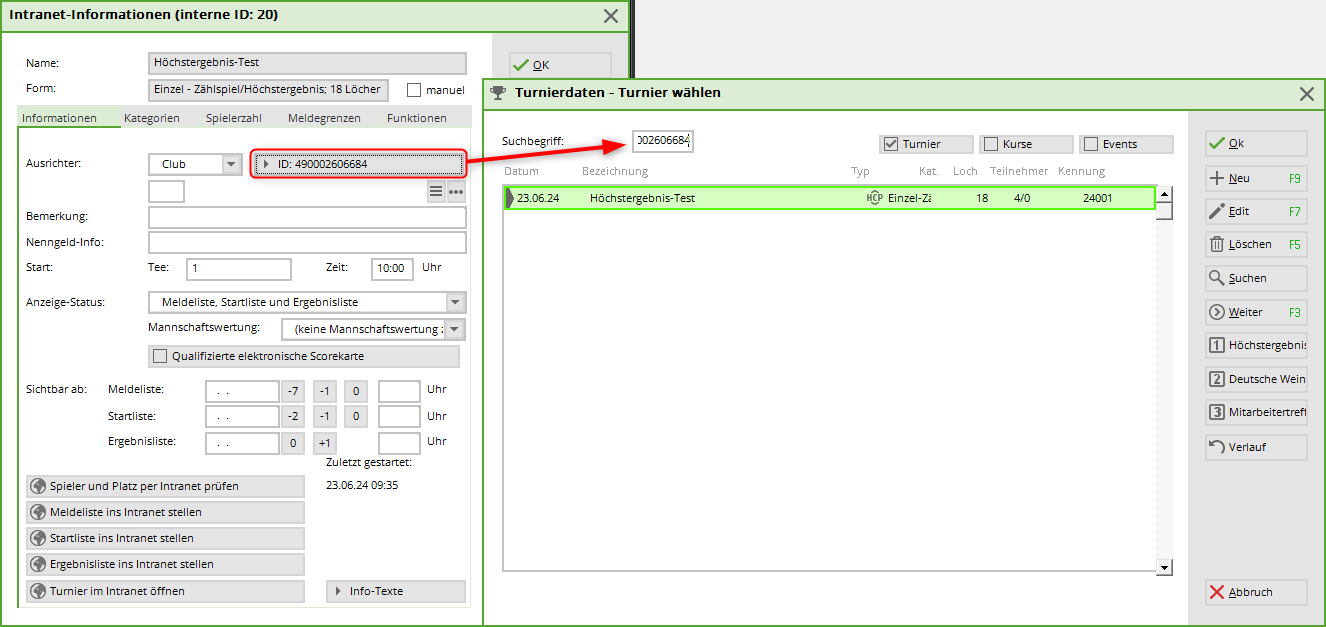
Task: Click the Bemerkung input field
Action: [x=307, y=217]
